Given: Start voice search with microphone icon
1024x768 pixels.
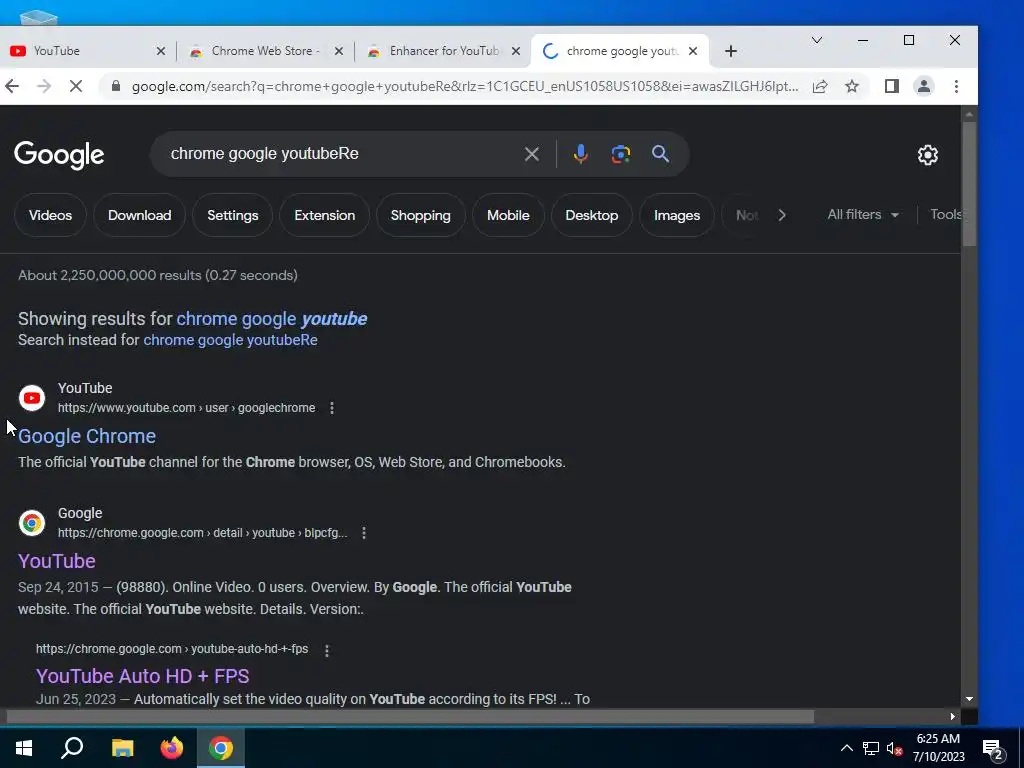Looking at the screenshot, I should 580,154.
